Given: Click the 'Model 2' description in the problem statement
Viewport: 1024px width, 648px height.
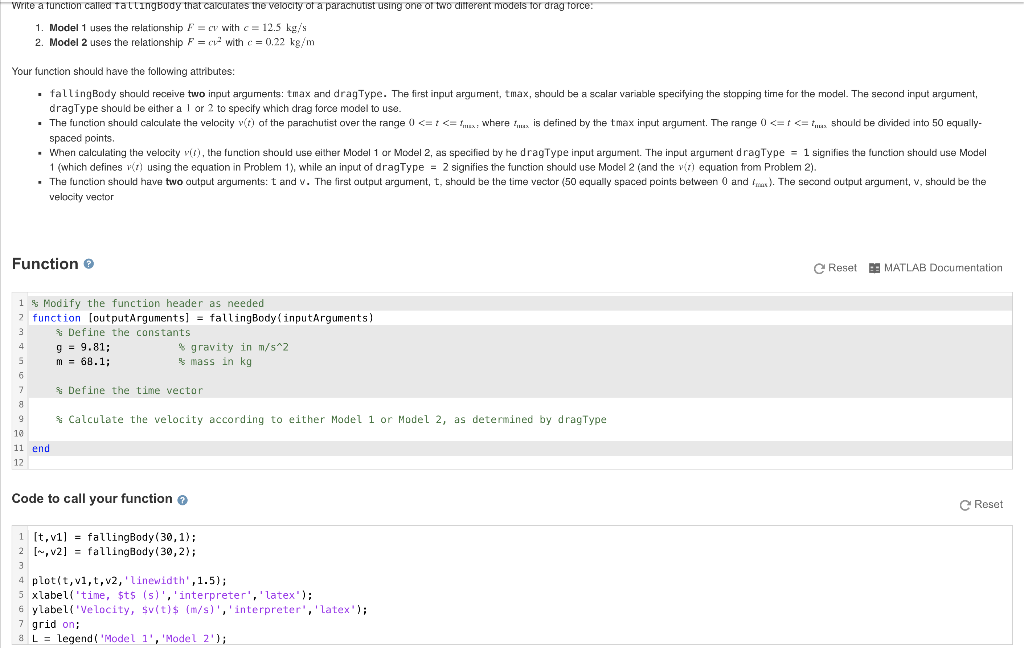Looking at the screenshot, I should [x=182, y=42].
